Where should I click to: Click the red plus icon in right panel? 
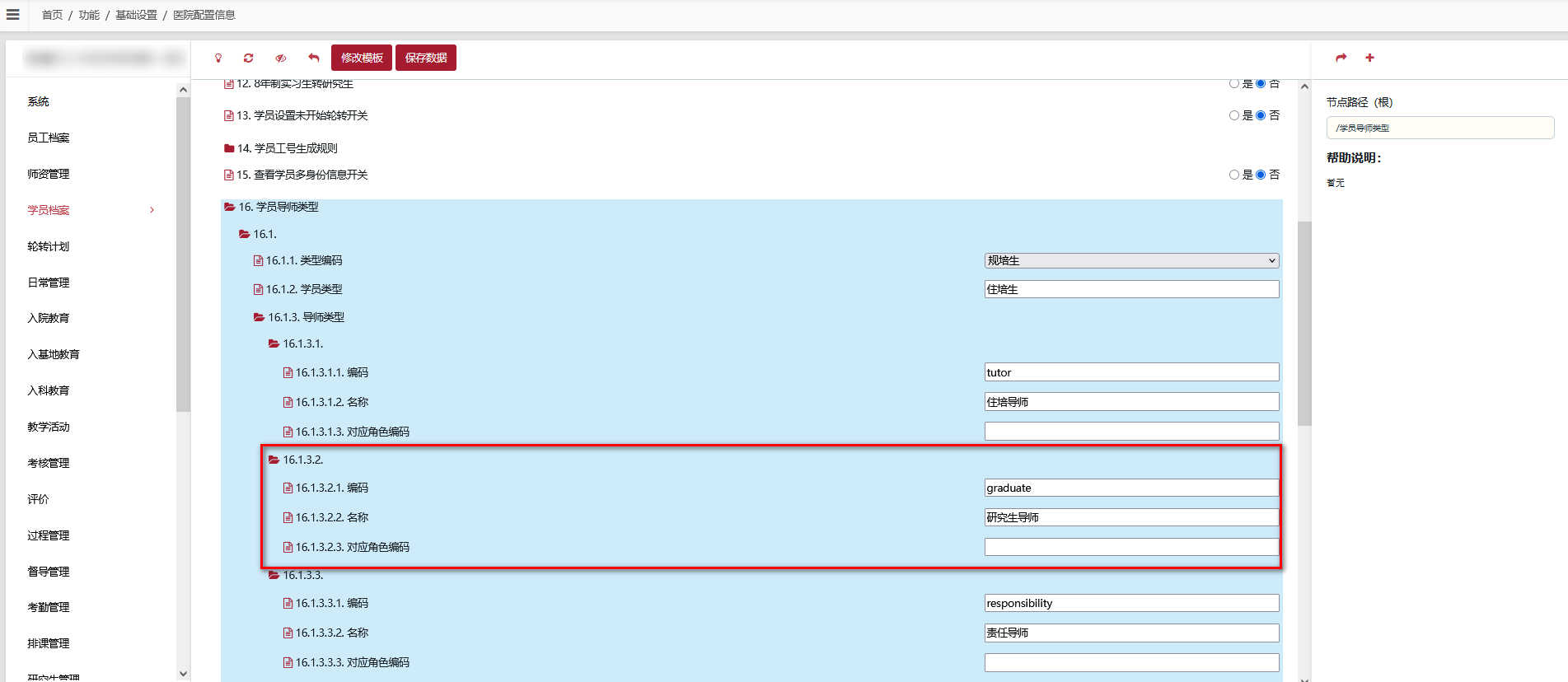1369,58
